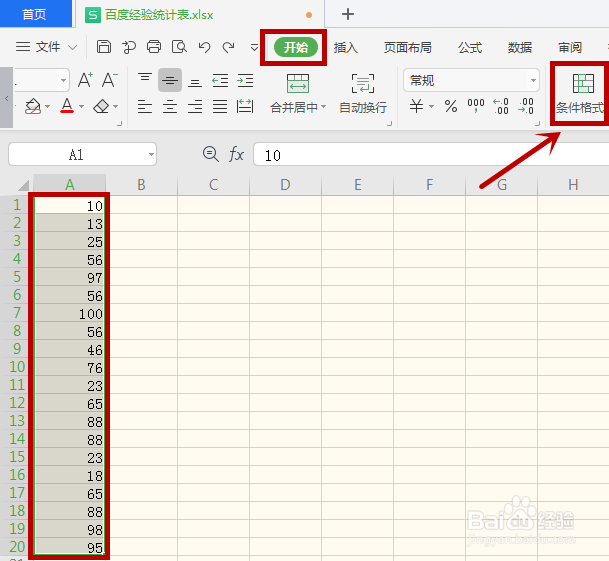Viewport: 609px width, 561px height.
Task: Increase font size with A+ icon
Action: tap(85, 80)
